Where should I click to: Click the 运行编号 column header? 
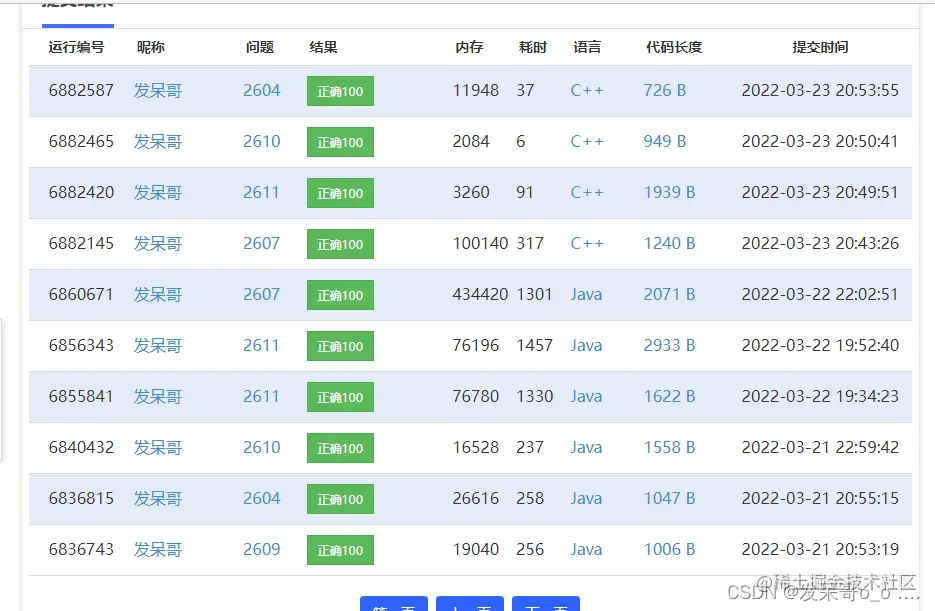pyautogui.click(x=76, y=47)
